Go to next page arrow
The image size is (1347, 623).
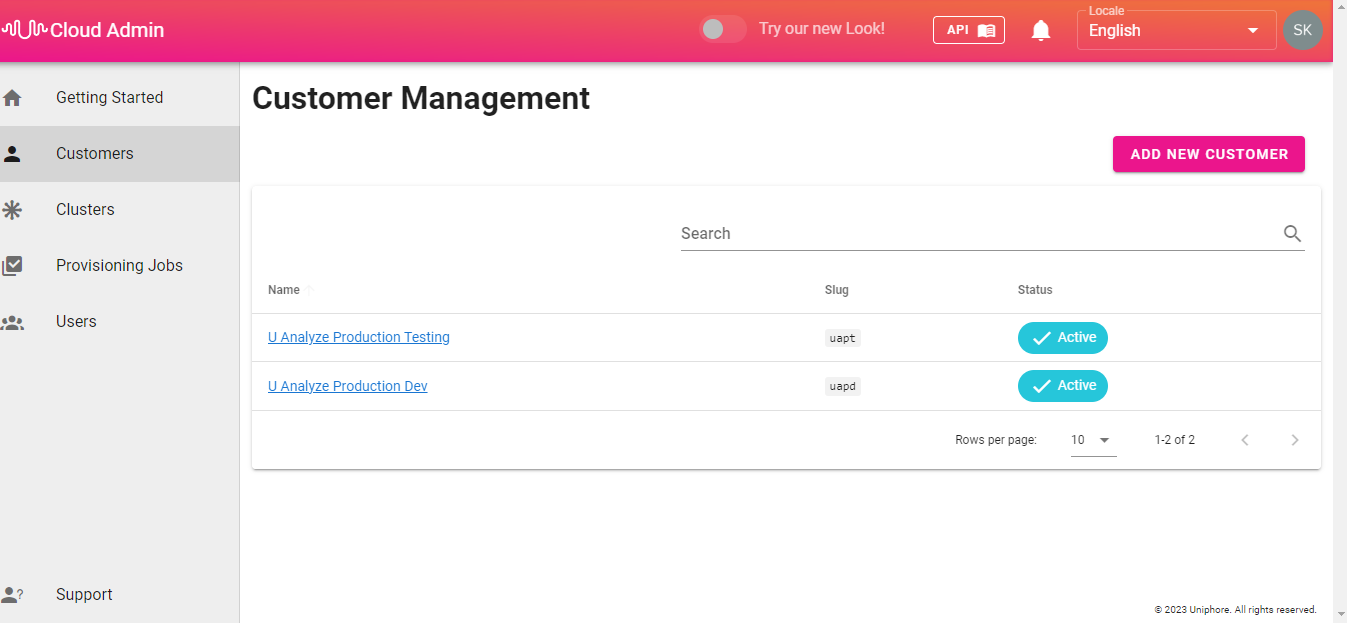[x=1295, y=440]
